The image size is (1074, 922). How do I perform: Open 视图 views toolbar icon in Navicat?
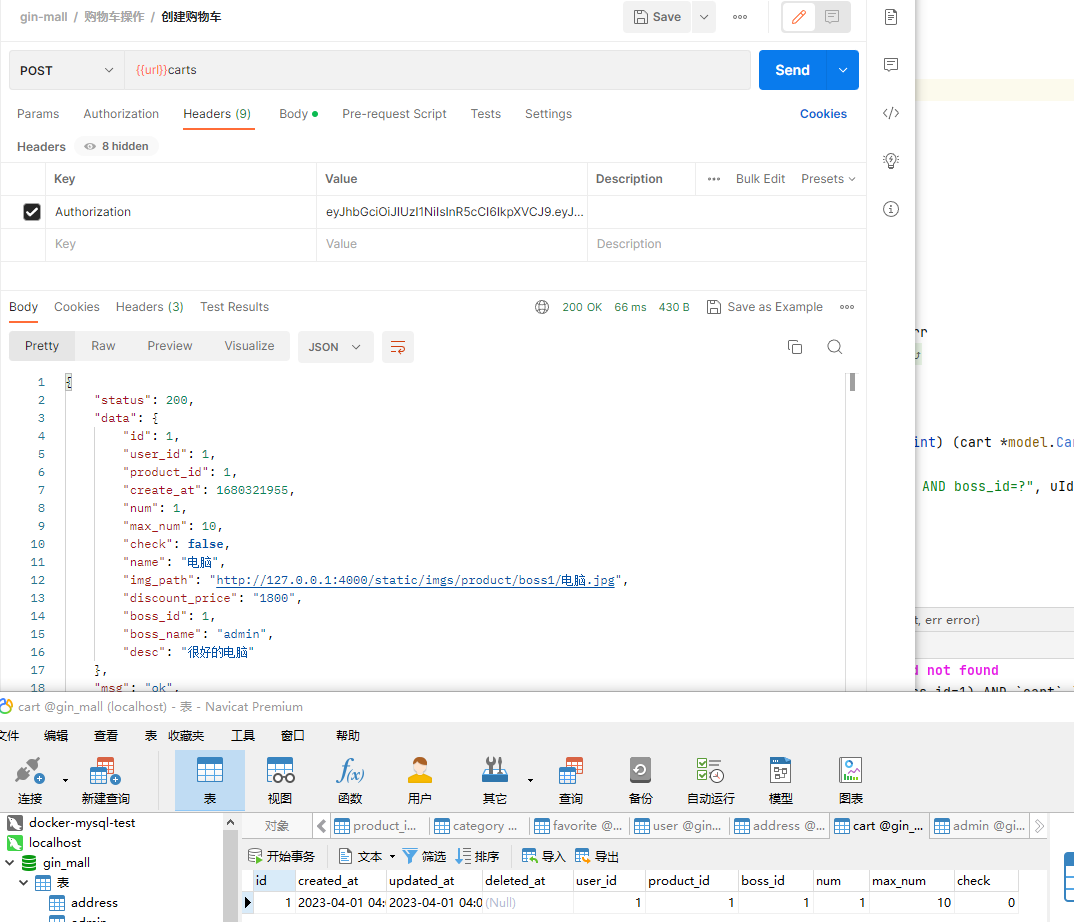(x=279, y=780)
